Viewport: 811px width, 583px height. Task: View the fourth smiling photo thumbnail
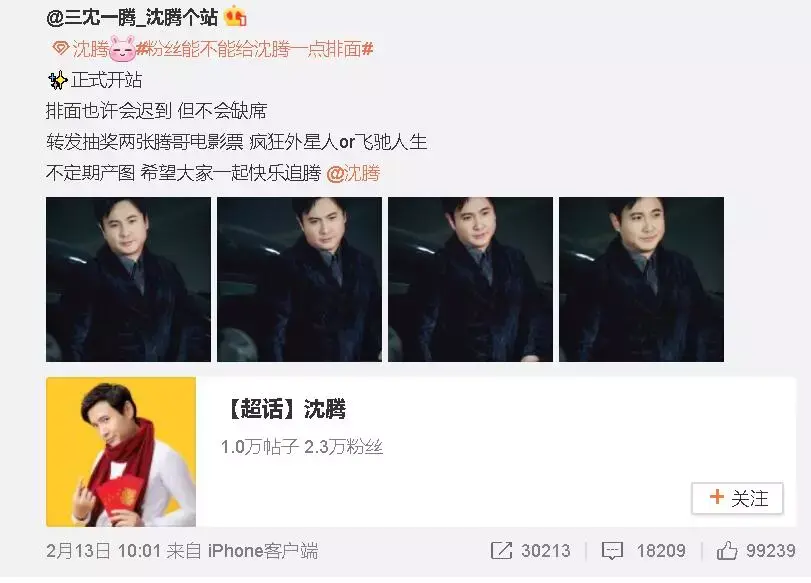pos(641,279)
